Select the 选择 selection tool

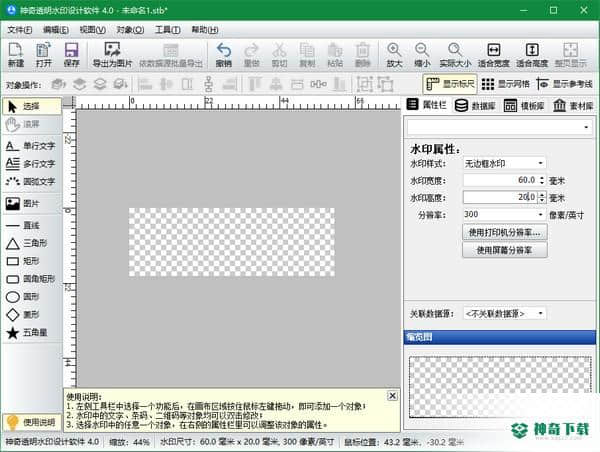coord(32,106)
